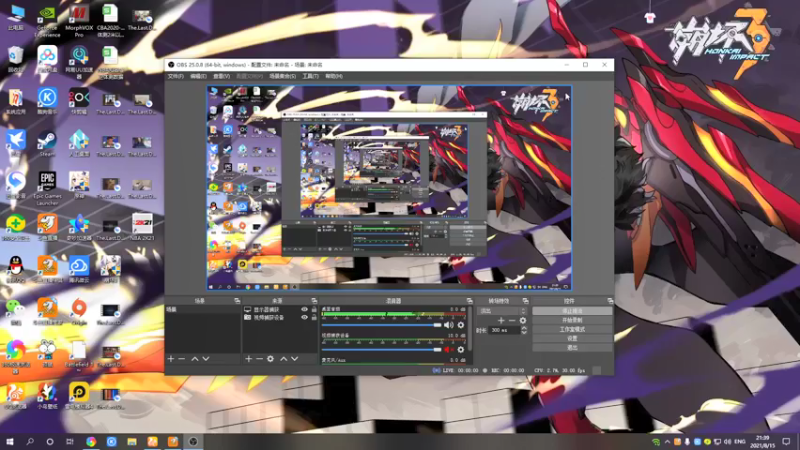The height and width of the screenshot is (450, 800).
Task: Add a transition with the plus icon
Action: pos(501,320)
